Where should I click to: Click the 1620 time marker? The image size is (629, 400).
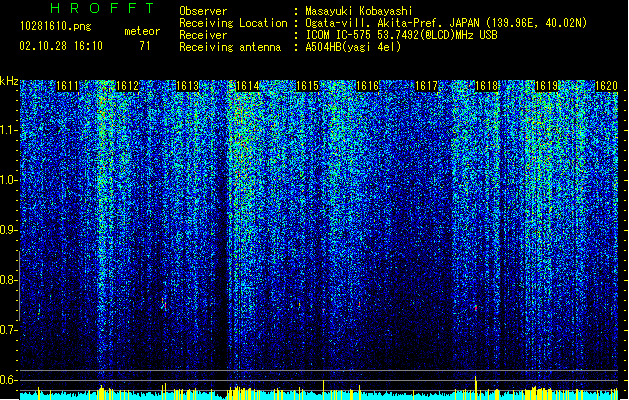coord(606,85)
